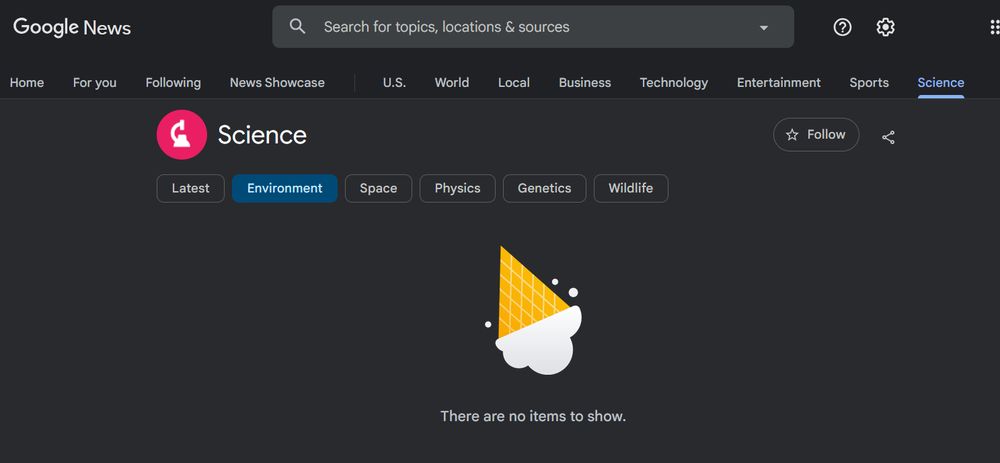The image size is (1000, 463).
Task: Select the Environment filter chip
Action: 284,188
